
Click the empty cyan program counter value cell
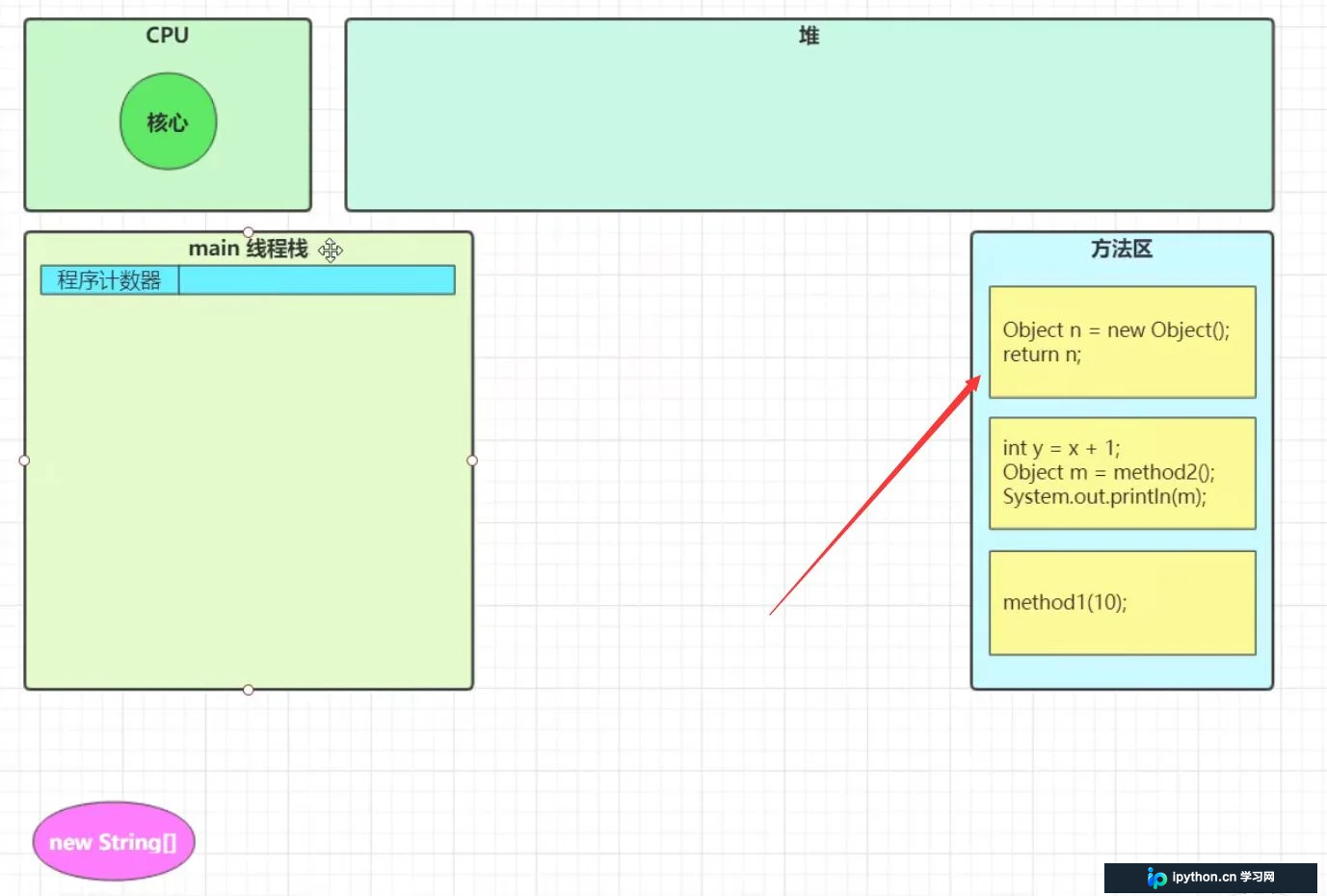point(317,280)
